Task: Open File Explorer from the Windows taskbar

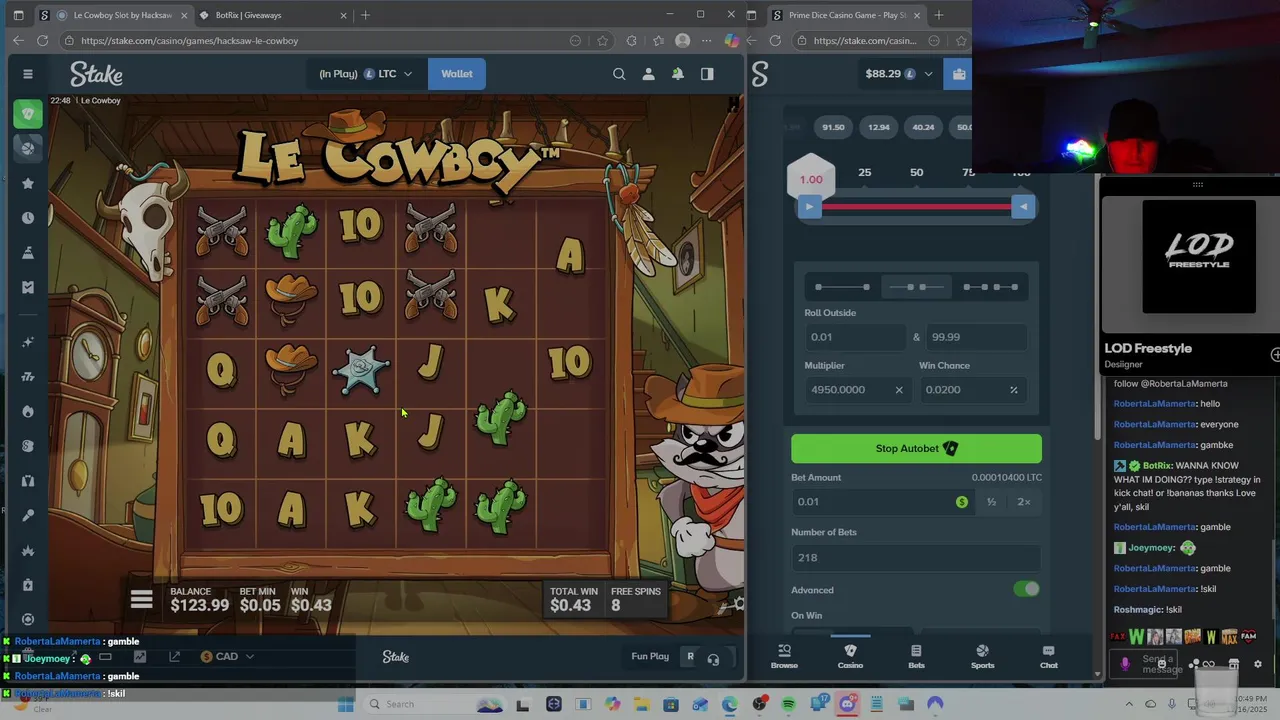Action: [x=641, y=704]
